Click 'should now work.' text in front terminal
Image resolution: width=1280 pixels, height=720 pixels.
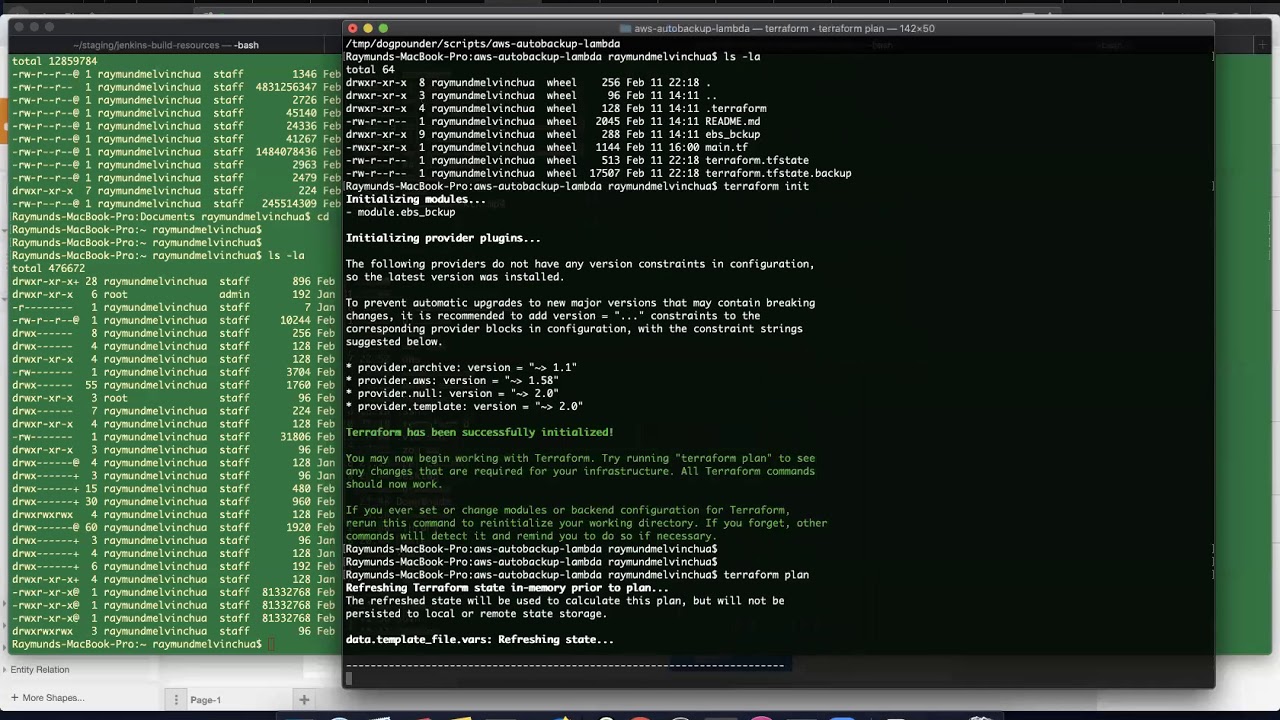394,485
